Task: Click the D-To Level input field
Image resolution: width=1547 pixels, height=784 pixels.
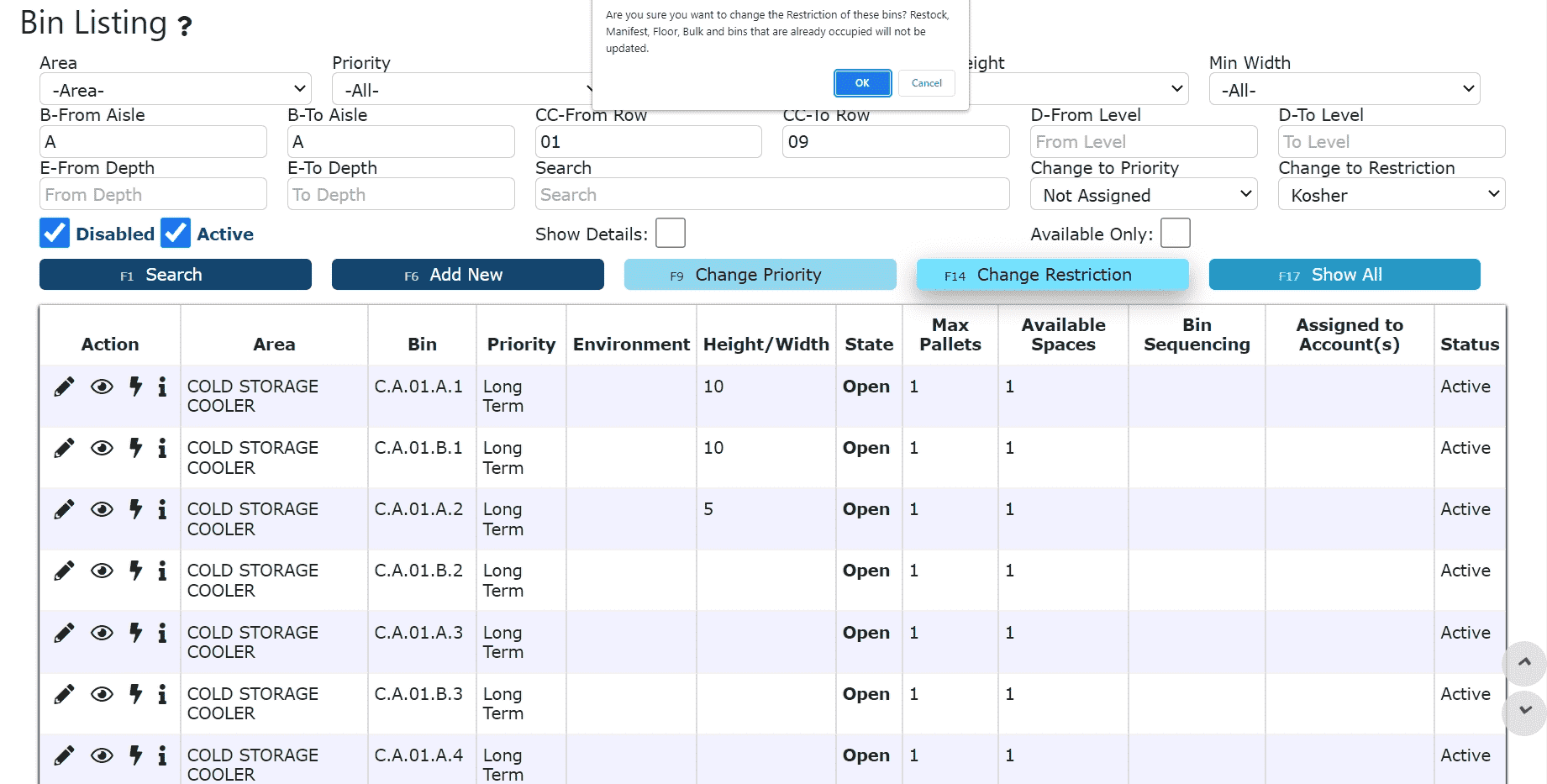Action: click(x=1392, y=141)
